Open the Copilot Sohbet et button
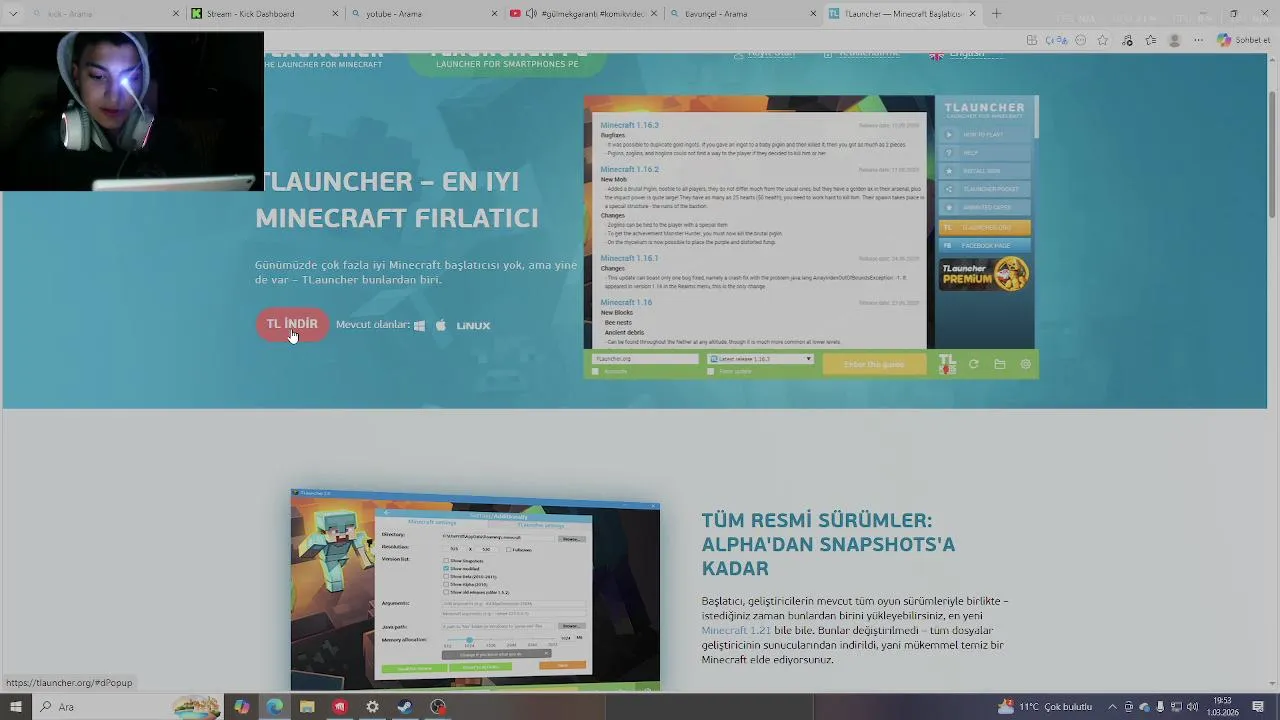The height and width of the screenshot is (720, 1280). (x=1243, y=40)
